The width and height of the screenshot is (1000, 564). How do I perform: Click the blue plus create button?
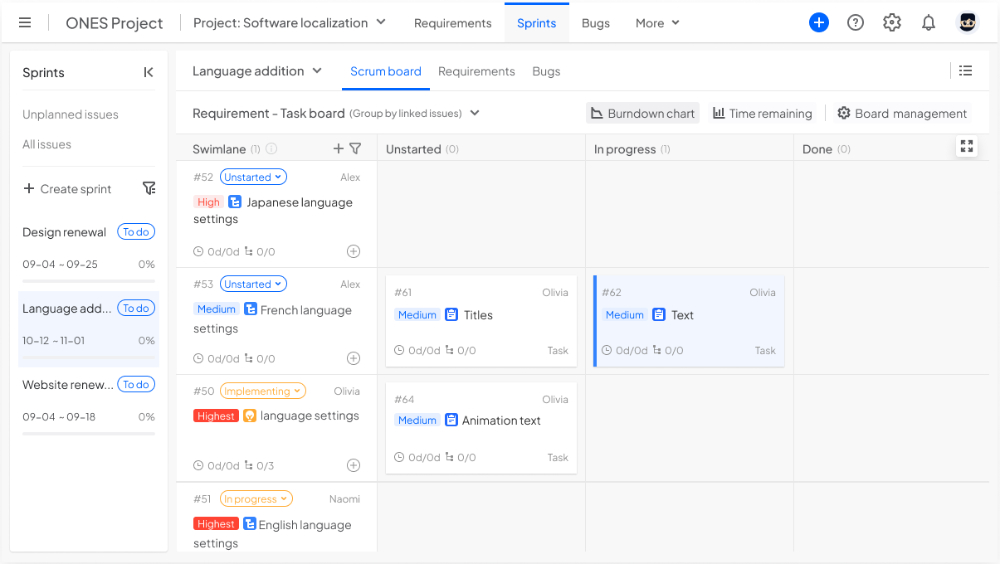(819, 22)
